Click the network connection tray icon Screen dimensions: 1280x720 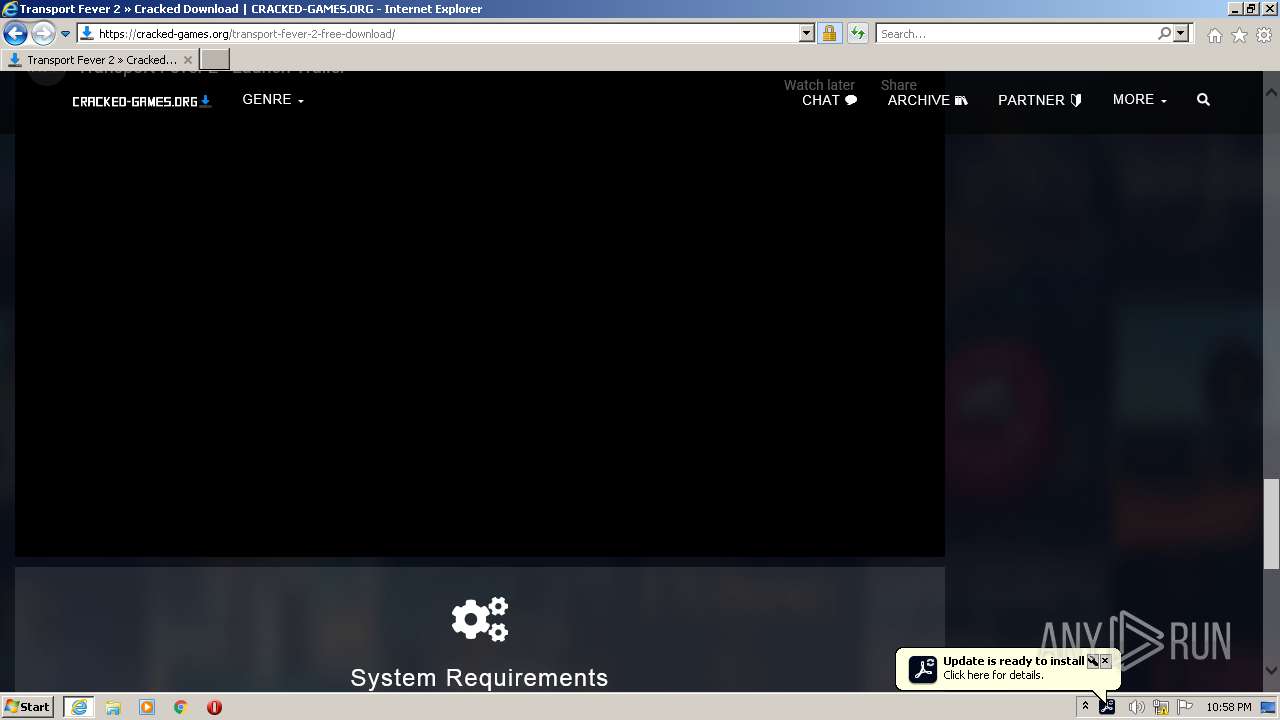tap(1161, 707)
